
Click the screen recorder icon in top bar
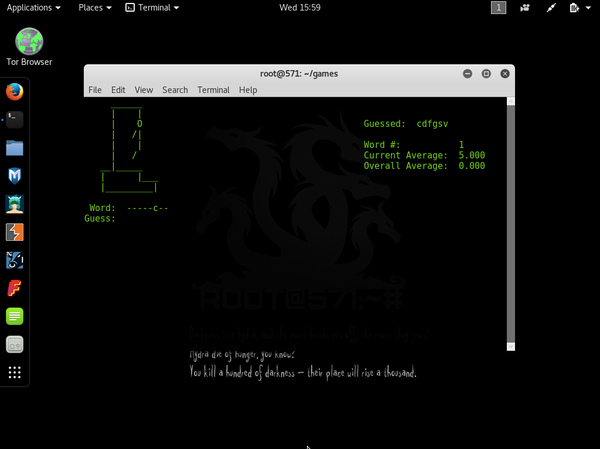524,7
